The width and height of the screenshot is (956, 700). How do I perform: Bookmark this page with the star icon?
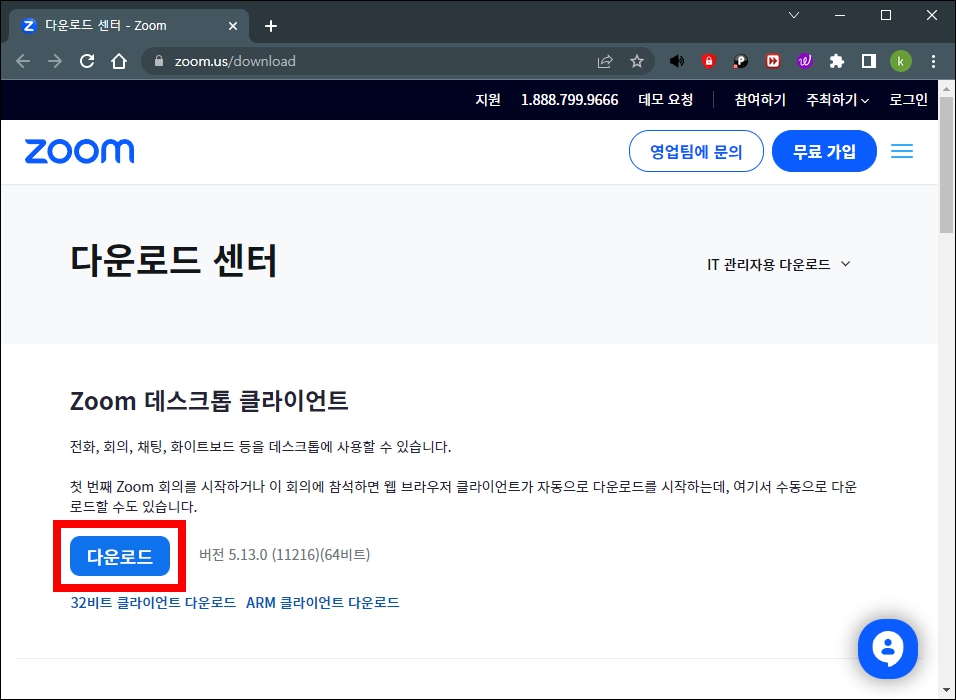click(637, 61)
